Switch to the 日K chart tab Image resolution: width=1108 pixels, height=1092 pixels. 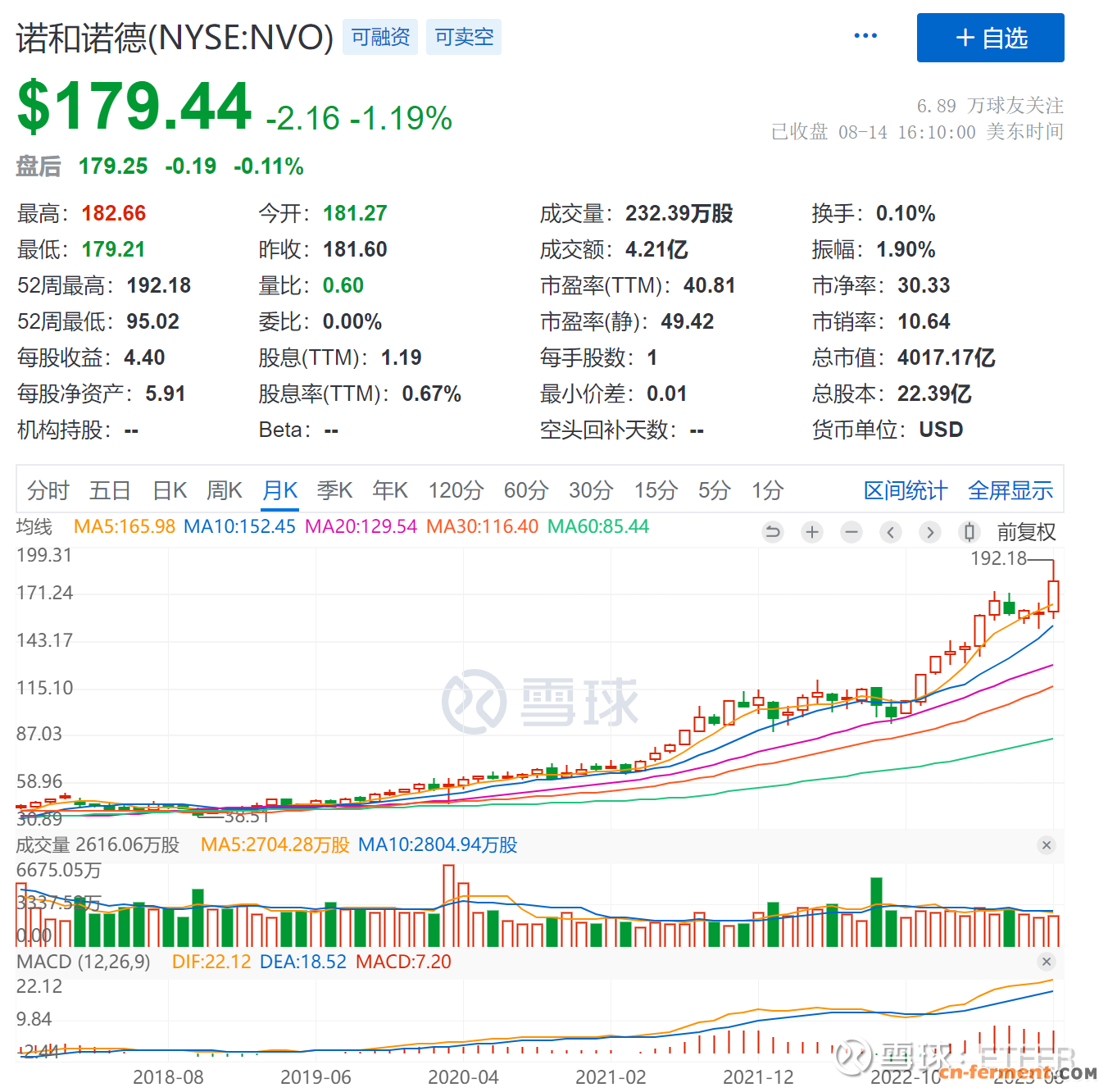[x=170, y=490]
